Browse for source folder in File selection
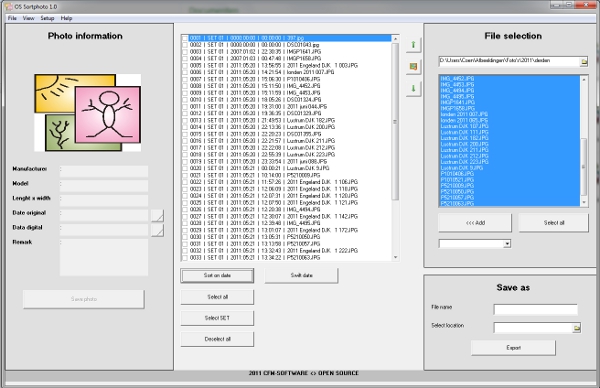This screenshot has height=388, width=600. 584,61
